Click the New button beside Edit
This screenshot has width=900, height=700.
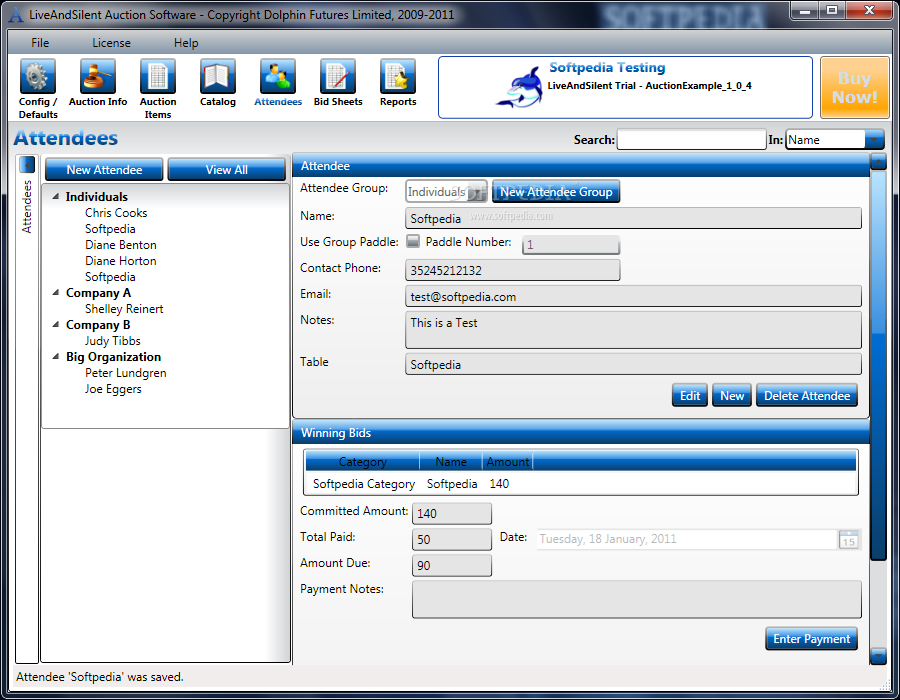[732, 396]
